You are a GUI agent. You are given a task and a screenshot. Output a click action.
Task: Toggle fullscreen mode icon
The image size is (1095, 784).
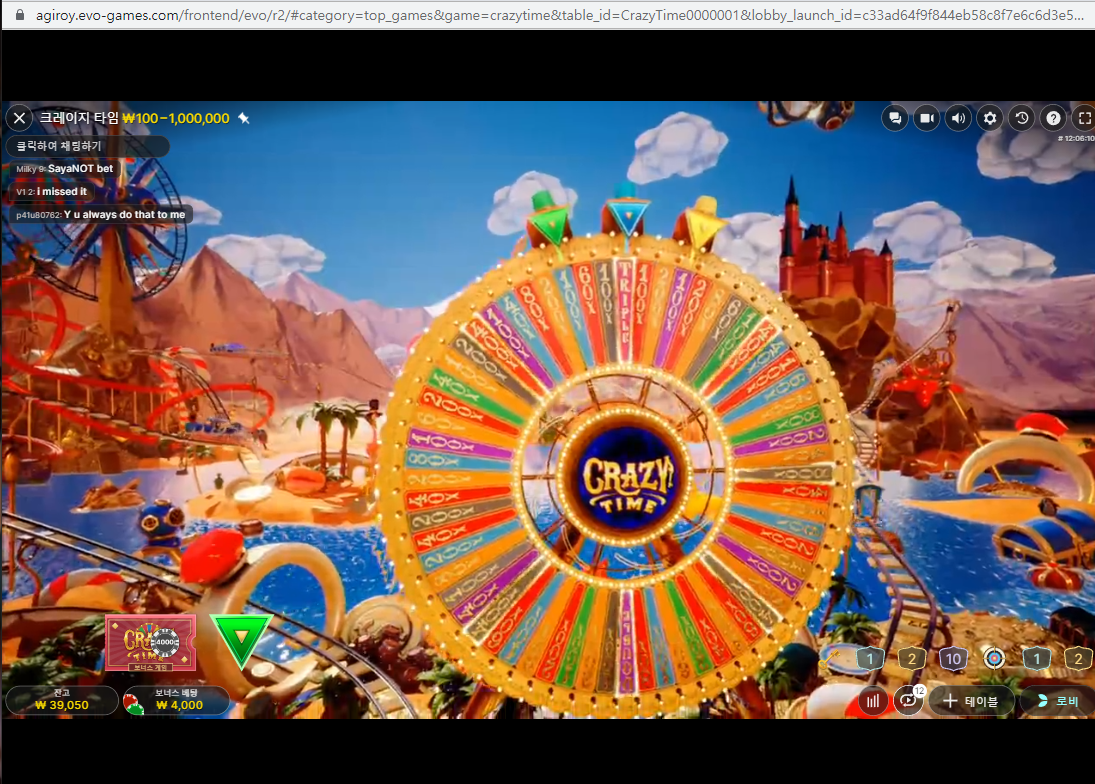click(x=1083, y=119)
